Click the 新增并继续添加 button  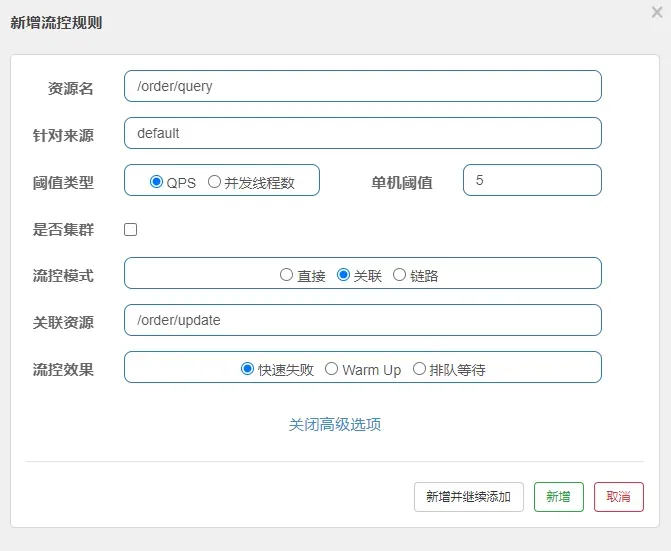tap(468, 497)
